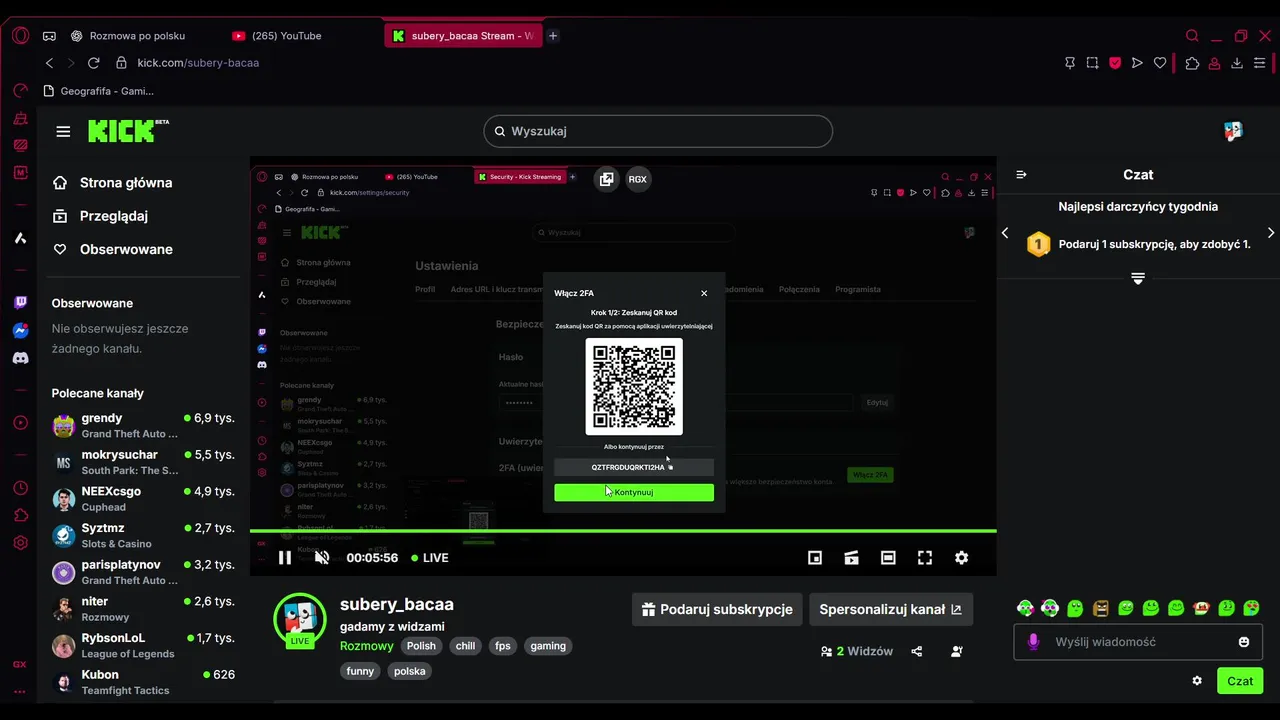This screenshot has height=720, width=1280.
Task: Open recommended channel Syztmz
Action: (x=143, y=535)
